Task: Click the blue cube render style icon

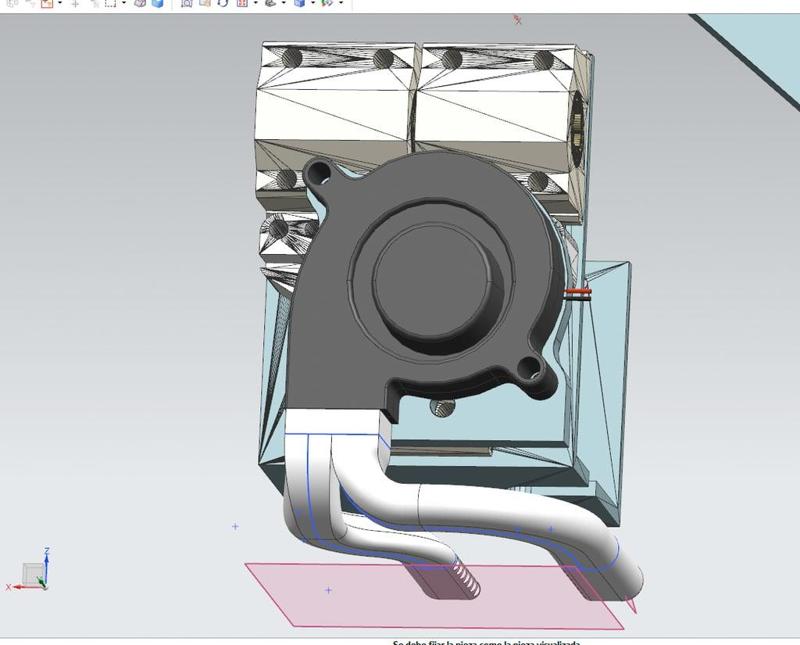Action: click(x=299, y=3)
